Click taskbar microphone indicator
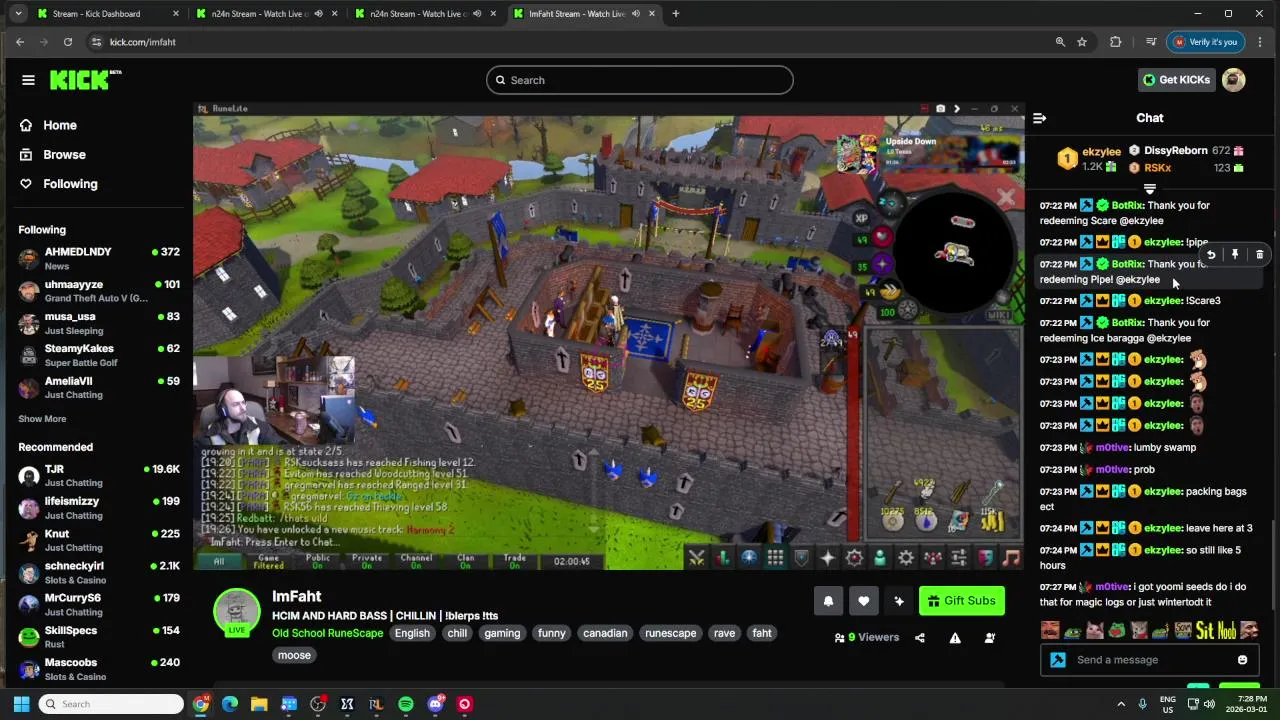Screen dimensions: 1280x720 click(1142, 704)
